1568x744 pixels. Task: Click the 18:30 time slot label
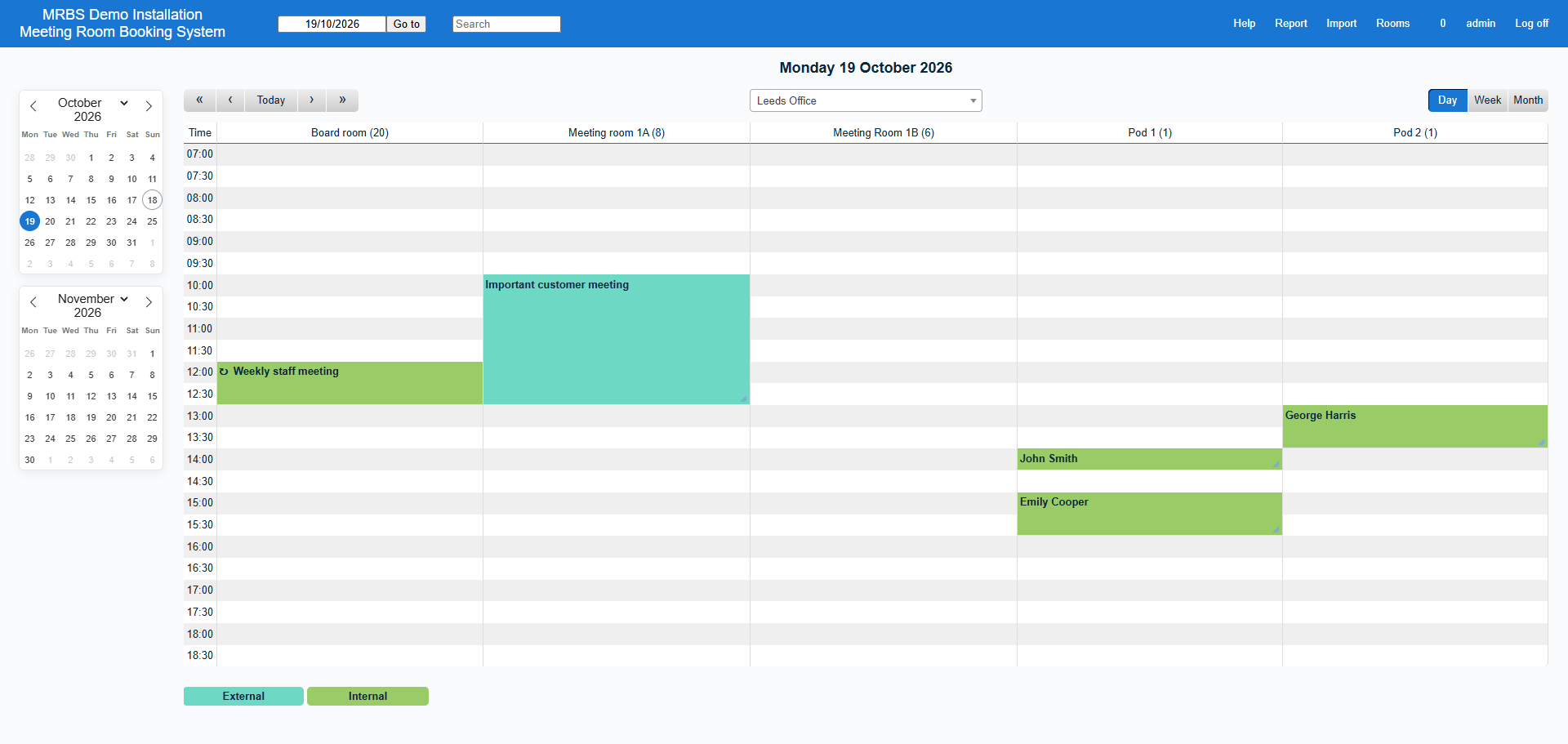pos(200,656)
